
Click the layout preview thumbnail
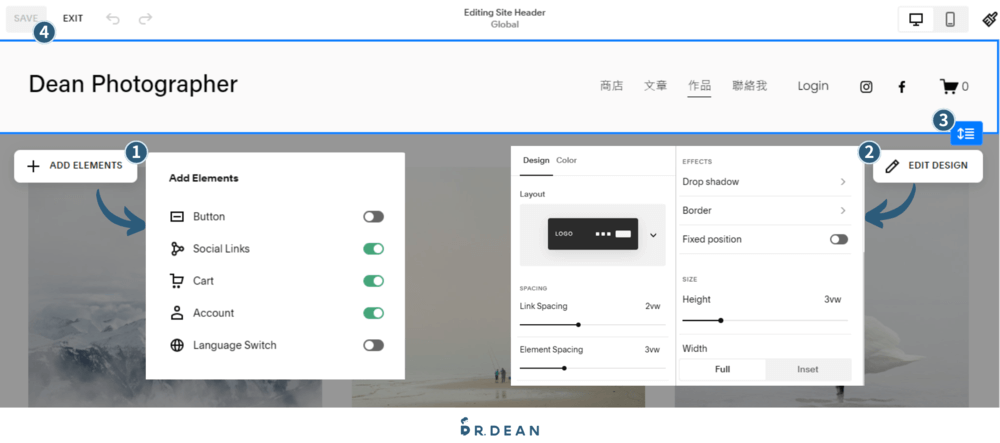pos(592,234)
